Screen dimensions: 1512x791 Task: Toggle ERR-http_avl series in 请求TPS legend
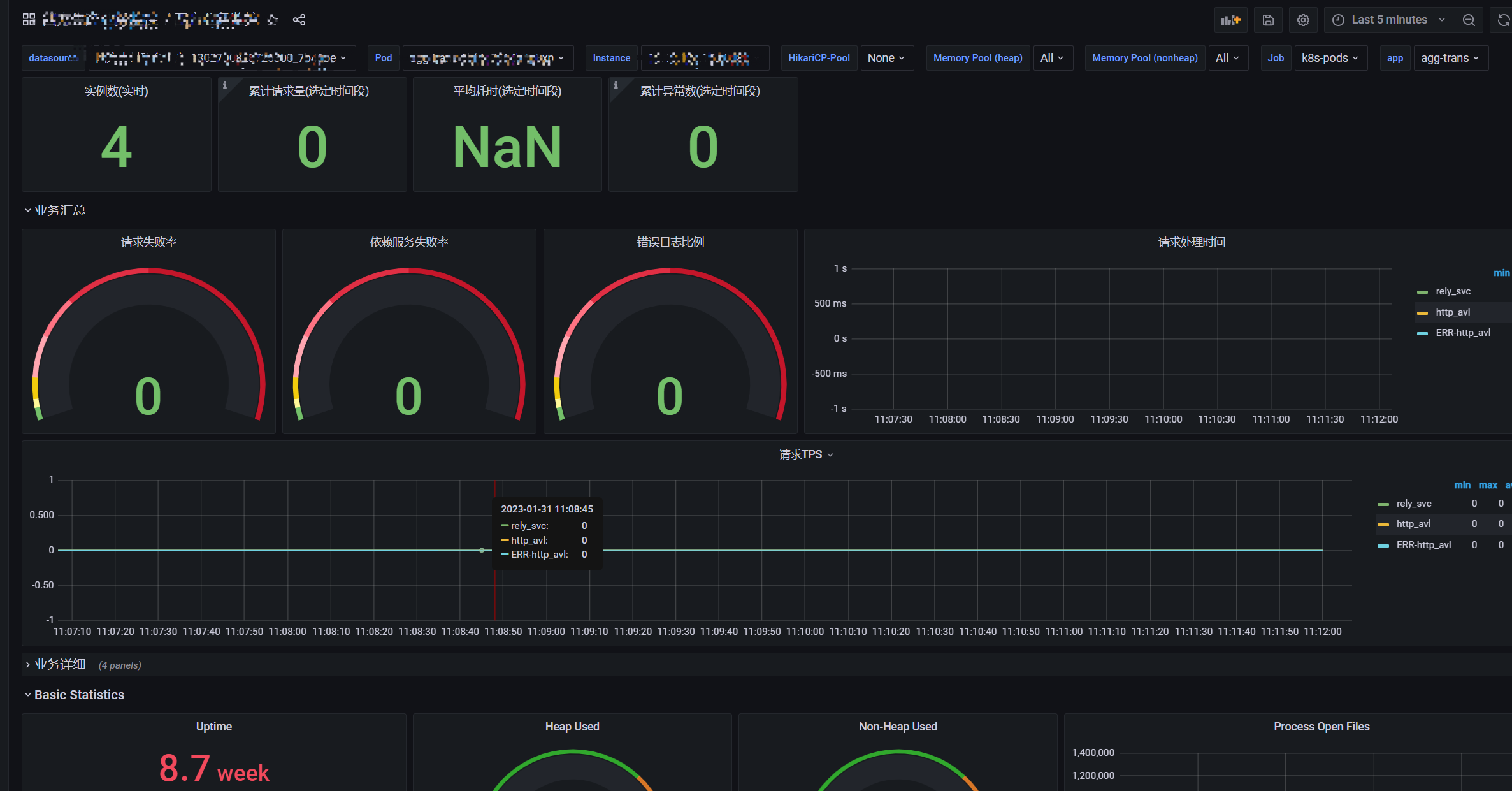point(1423,545)
